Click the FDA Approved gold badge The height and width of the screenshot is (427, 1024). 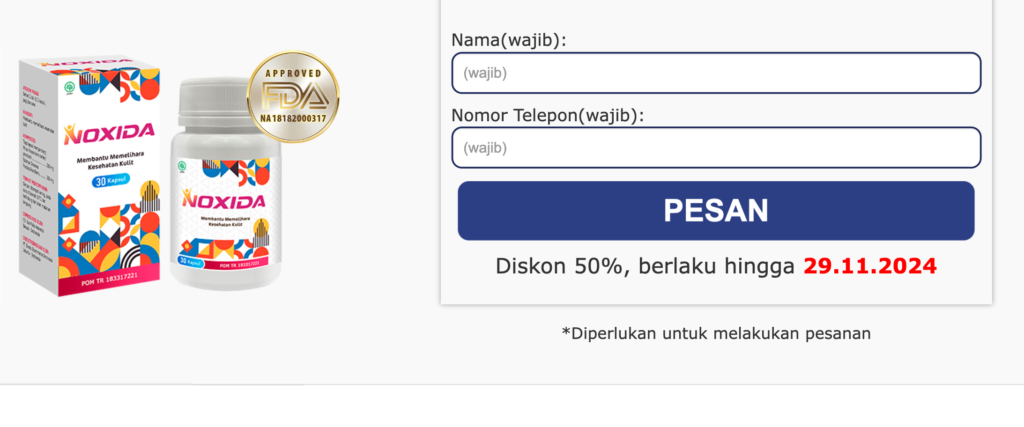pos(292,97)
